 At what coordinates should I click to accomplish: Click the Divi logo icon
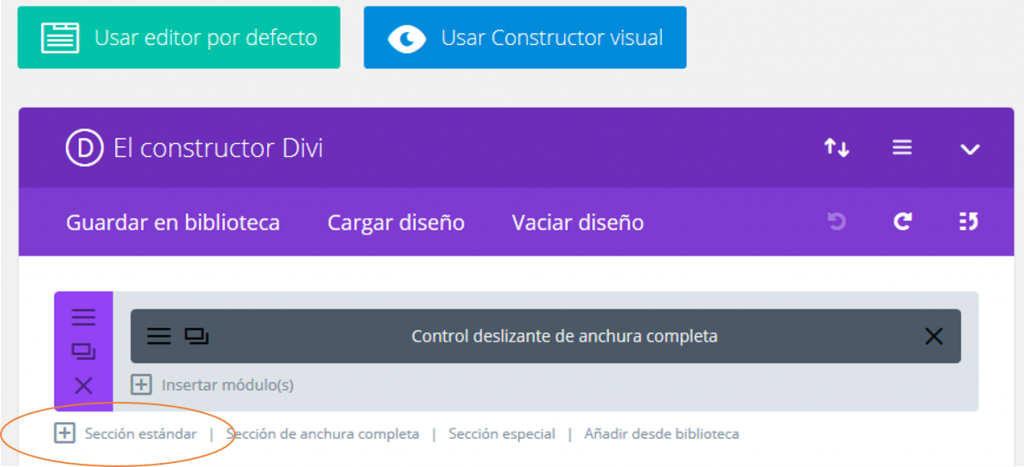click(84, 148)
